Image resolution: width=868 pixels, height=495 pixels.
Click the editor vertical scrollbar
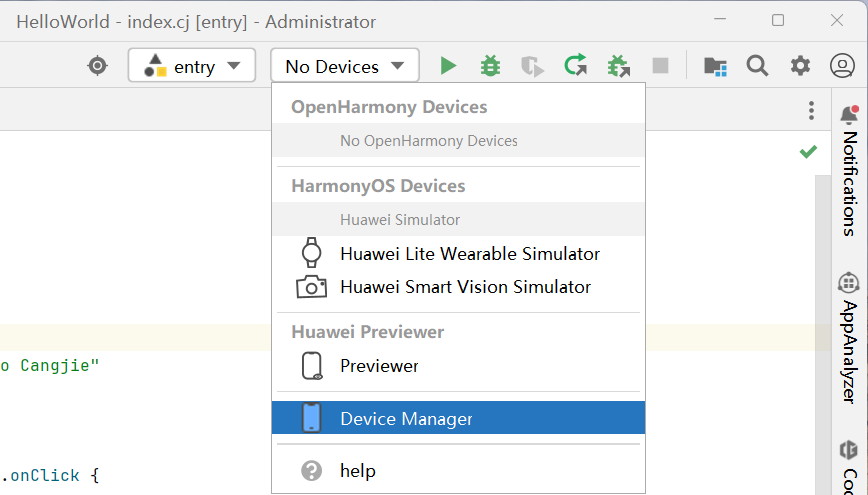(823, 334)
